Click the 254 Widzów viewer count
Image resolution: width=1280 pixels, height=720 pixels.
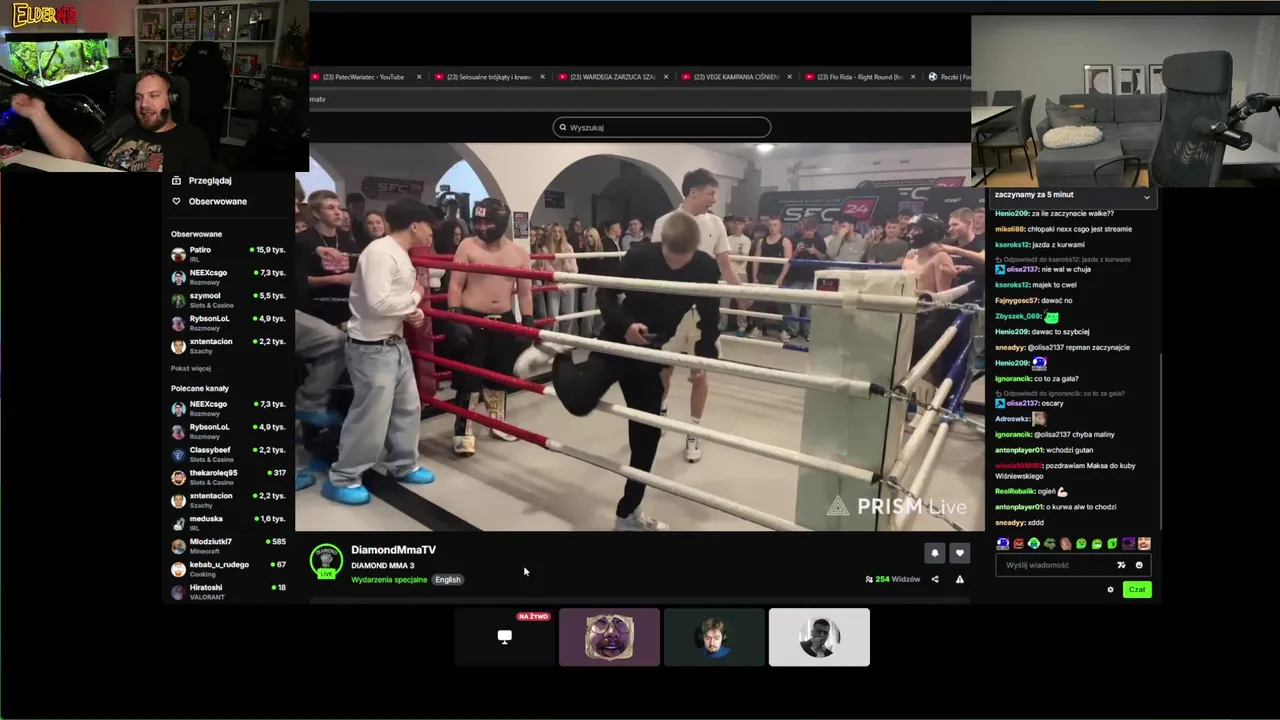893,579
